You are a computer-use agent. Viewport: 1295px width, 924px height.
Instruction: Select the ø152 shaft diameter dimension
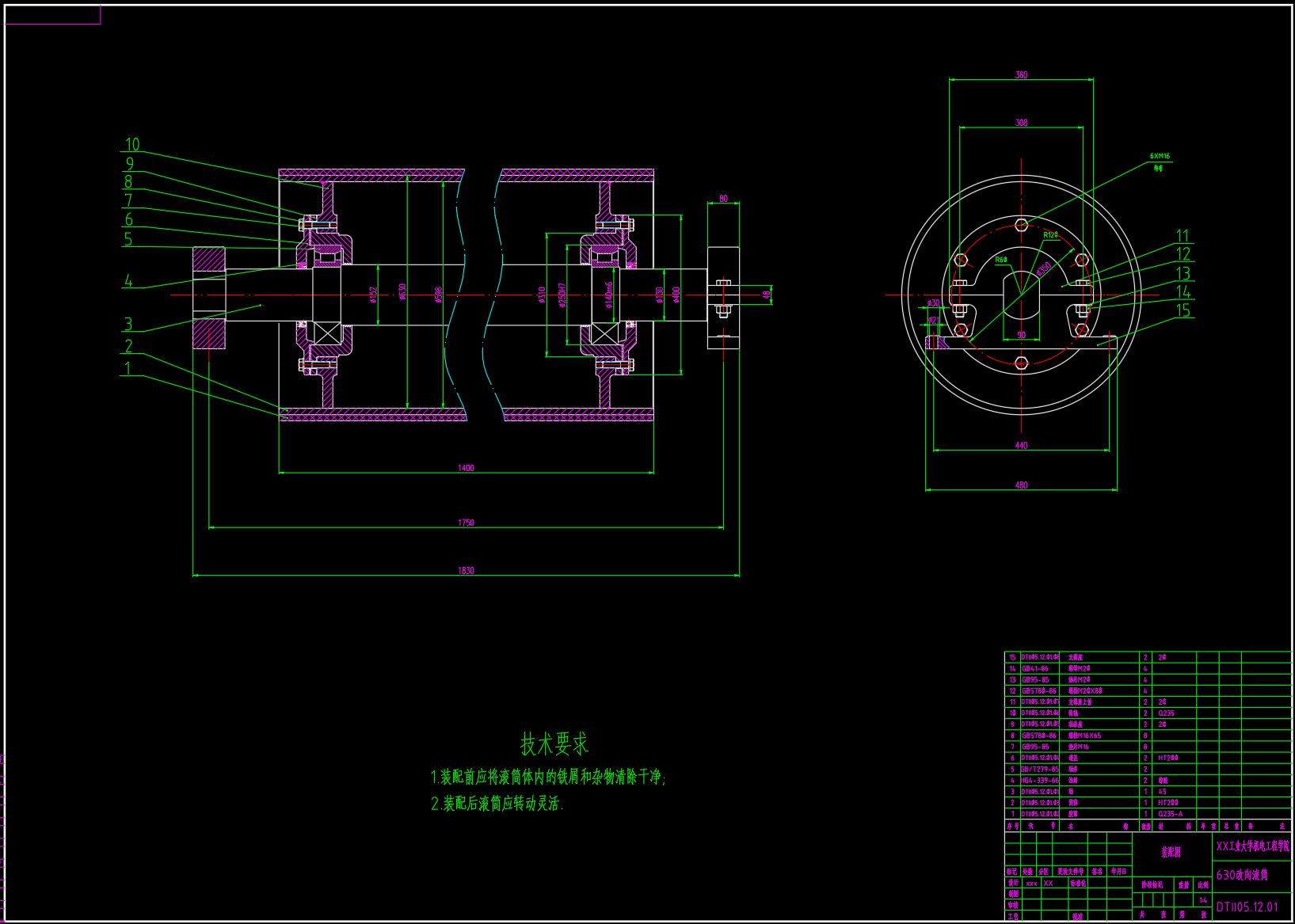(x=373, y=295)
